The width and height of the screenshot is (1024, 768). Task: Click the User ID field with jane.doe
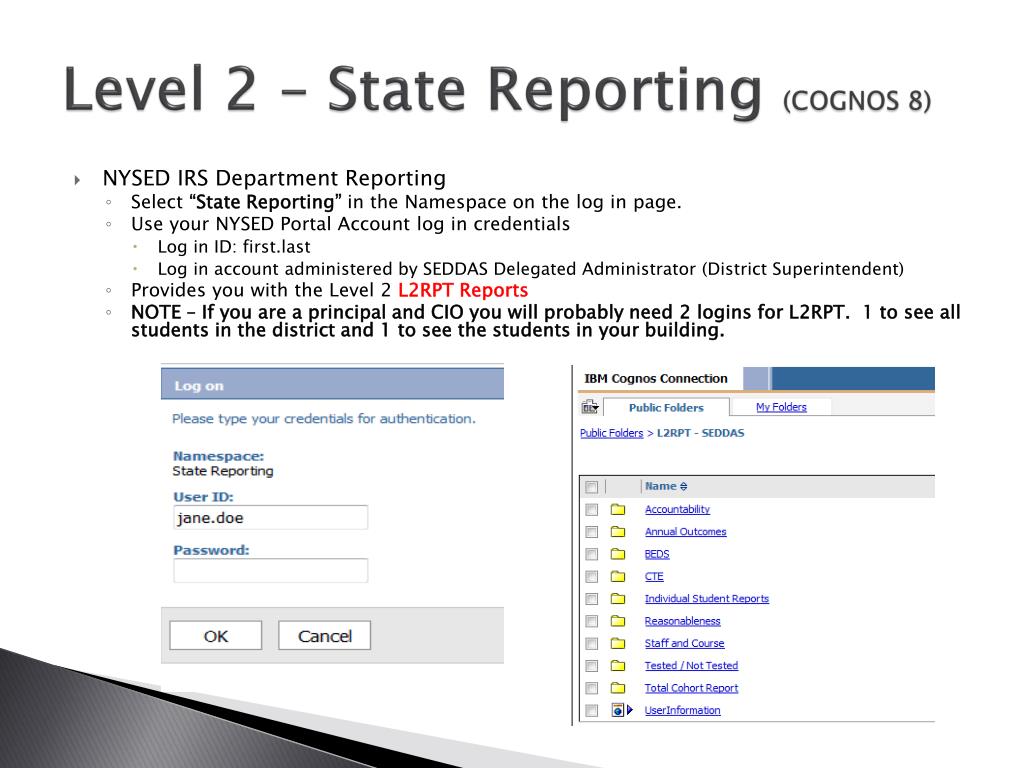click(270, 518)
